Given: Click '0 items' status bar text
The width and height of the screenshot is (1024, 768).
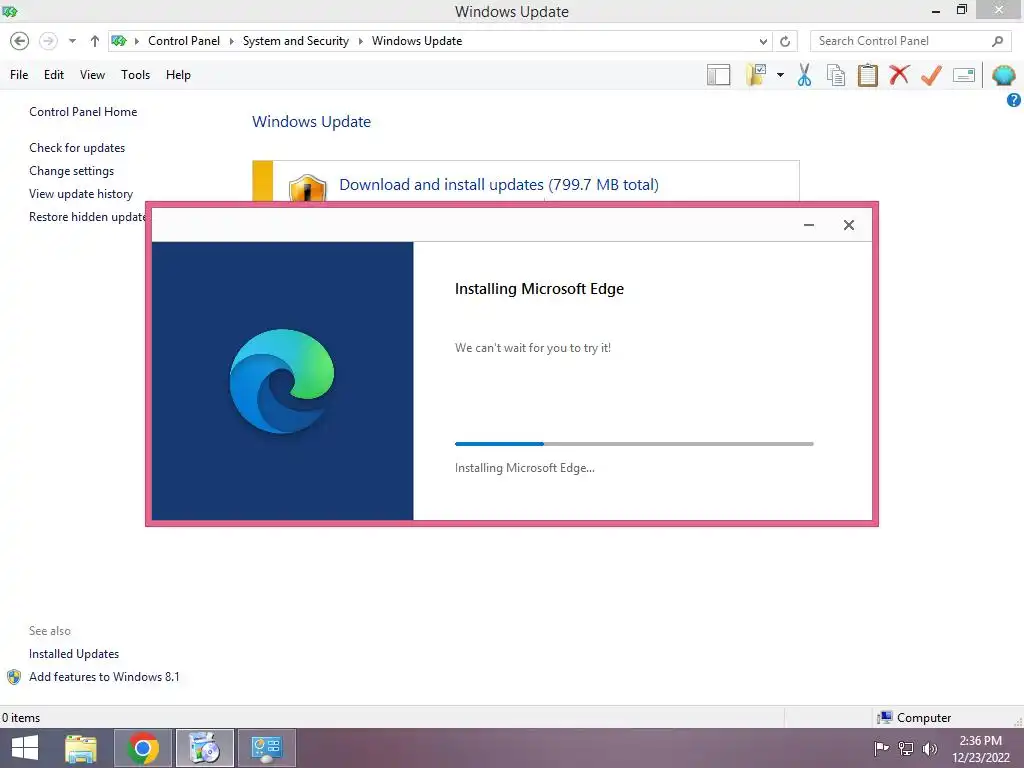Looking at the screenshot, I should point(21,718).
